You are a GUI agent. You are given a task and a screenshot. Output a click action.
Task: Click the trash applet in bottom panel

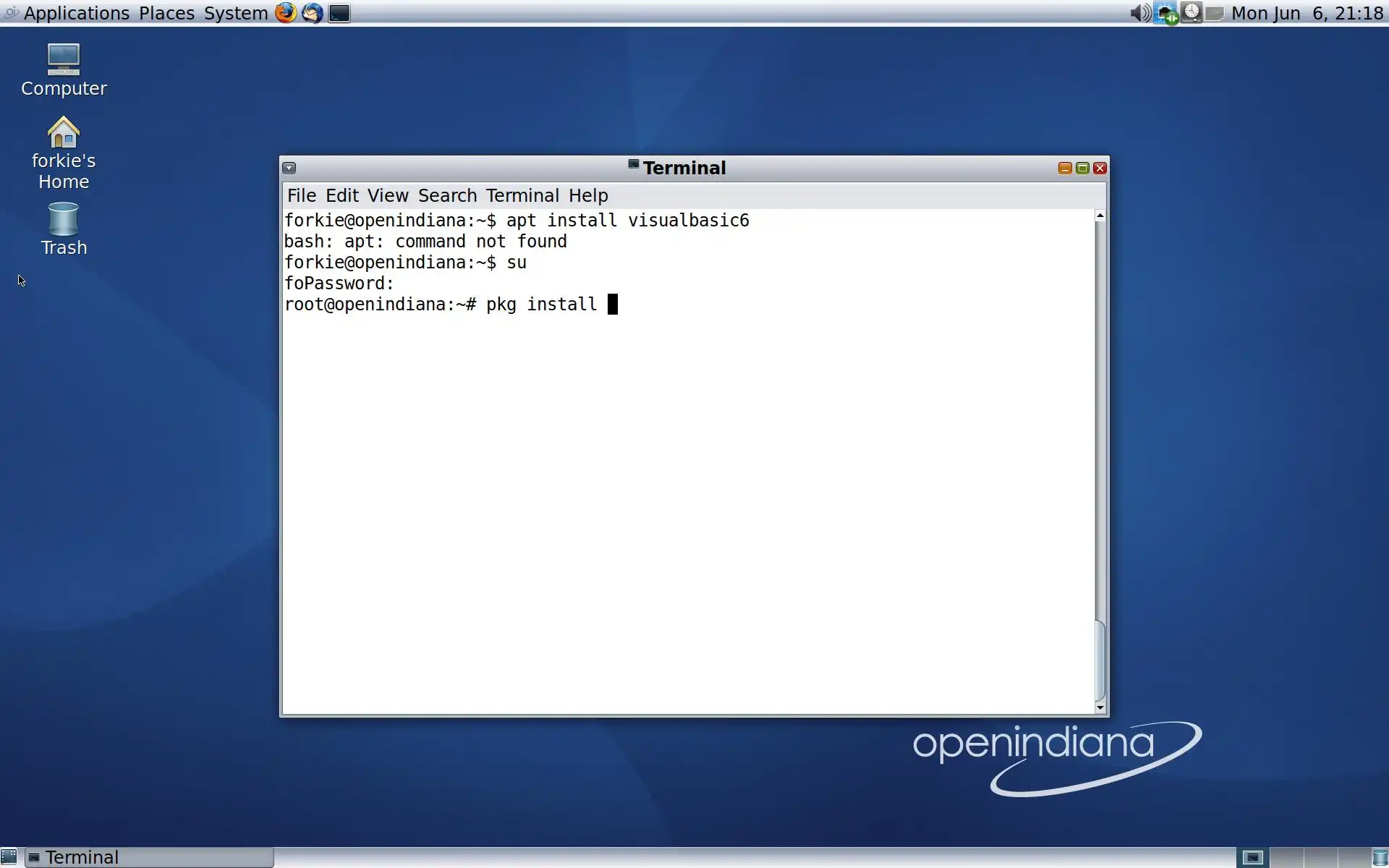click(1380, 858)
